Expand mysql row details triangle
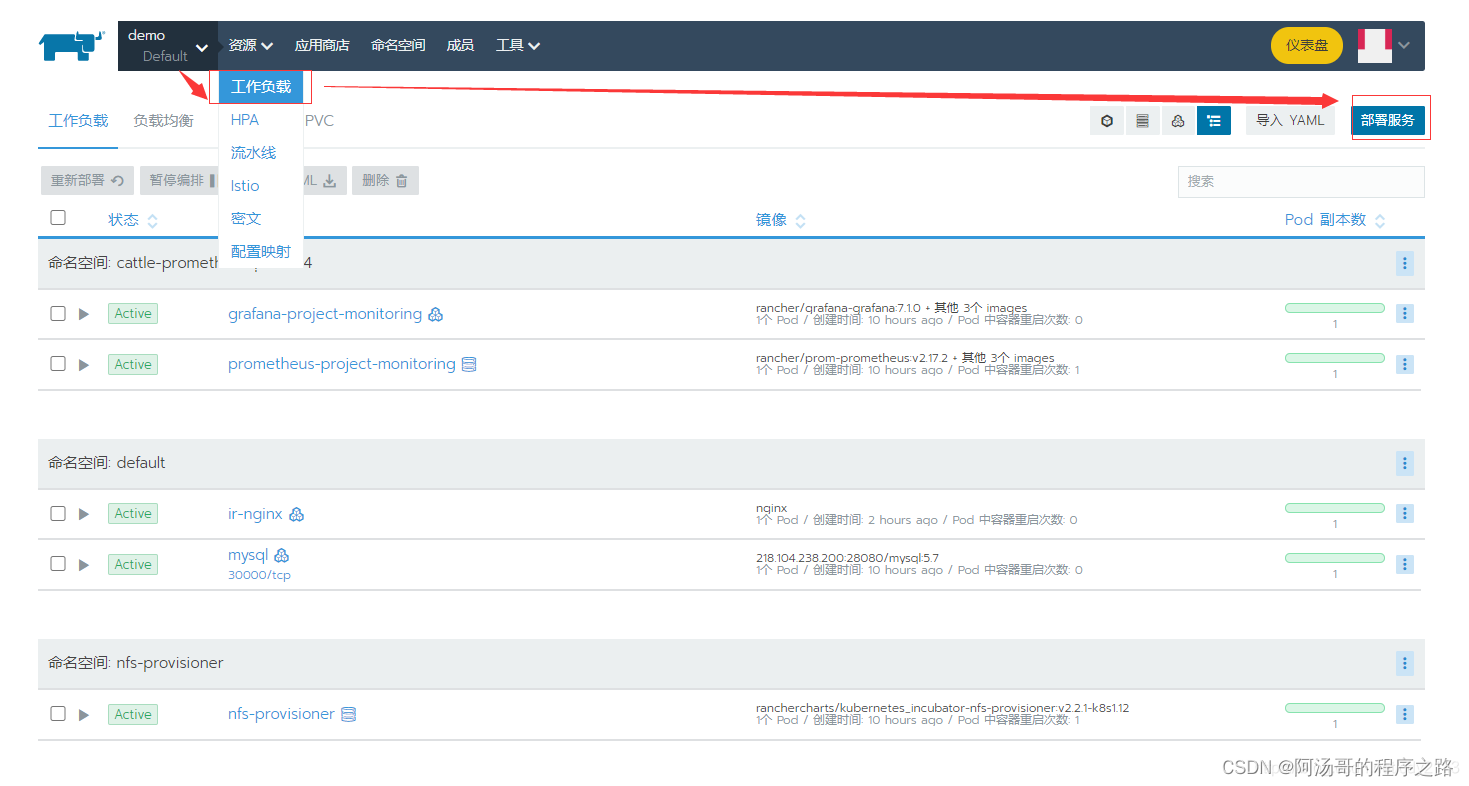1469x786 pixels. tap(84, 564)
